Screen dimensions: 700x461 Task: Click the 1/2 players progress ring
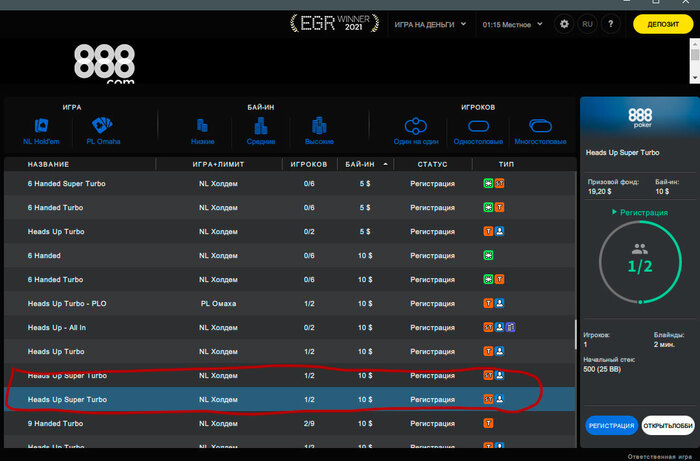coord(640,262)
